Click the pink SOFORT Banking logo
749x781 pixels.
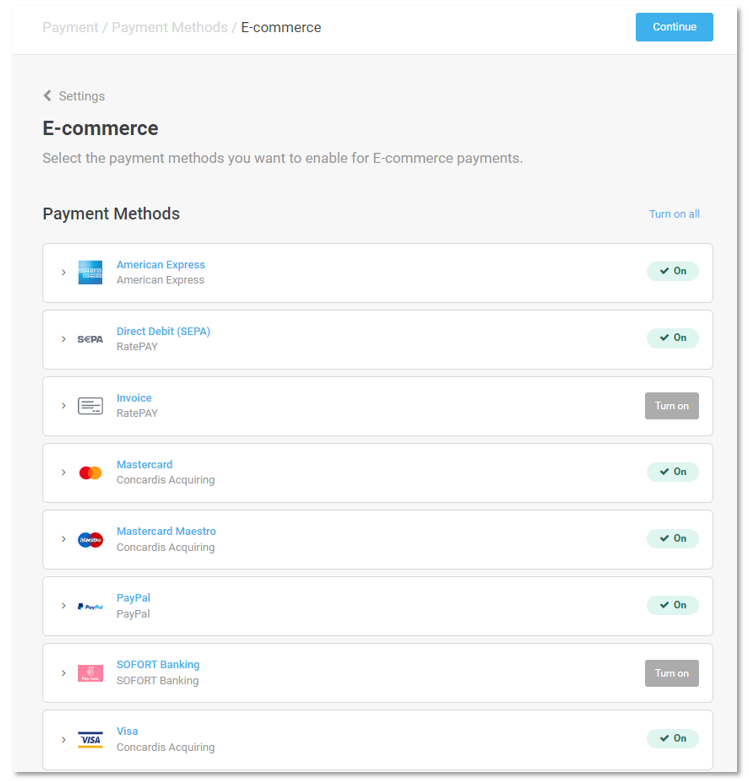click(90, 673)
